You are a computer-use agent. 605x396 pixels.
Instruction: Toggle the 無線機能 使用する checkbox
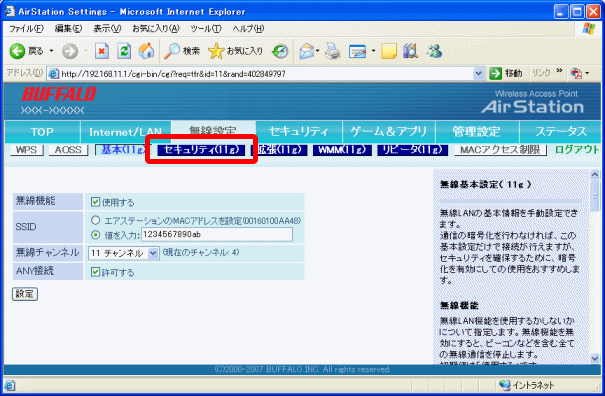point(95,202)
